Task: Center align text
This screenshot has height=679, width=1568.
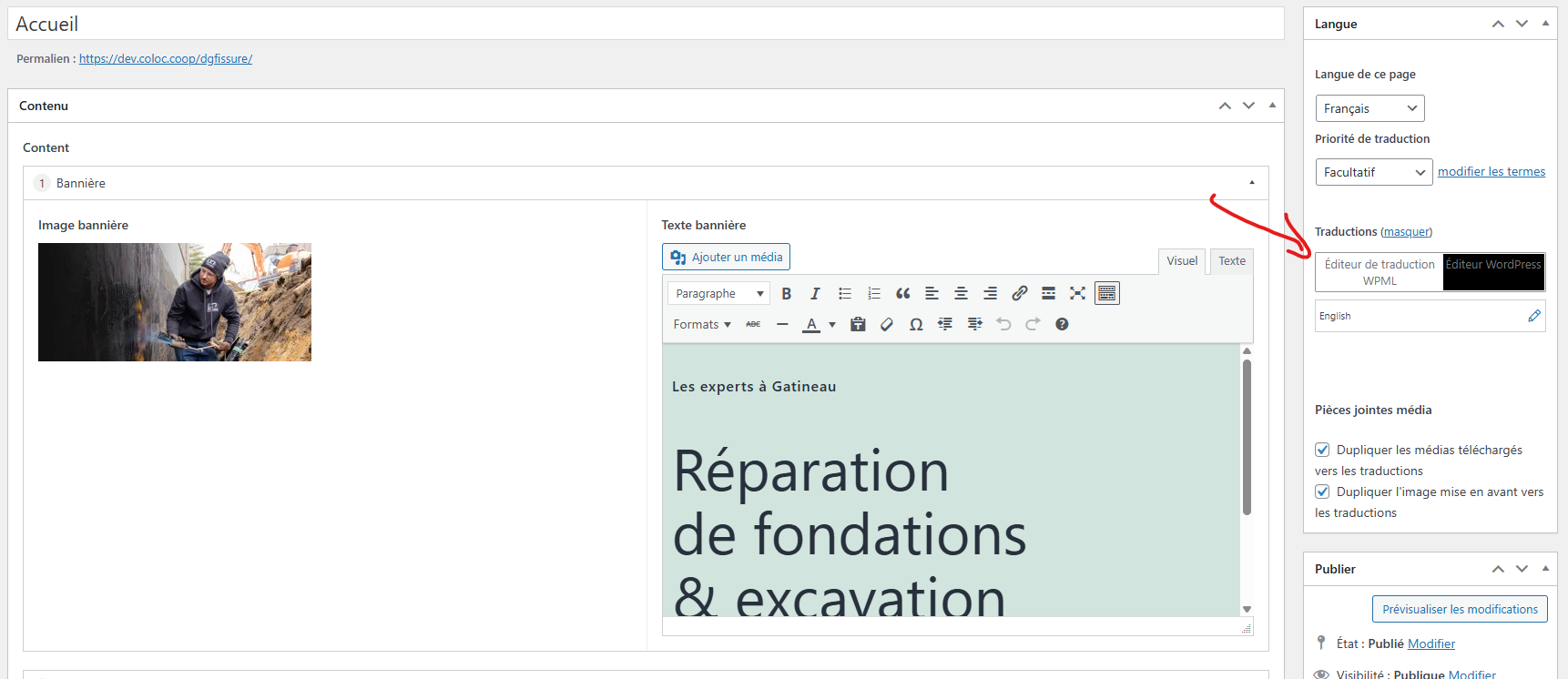Action: click(x=961, y=293)
